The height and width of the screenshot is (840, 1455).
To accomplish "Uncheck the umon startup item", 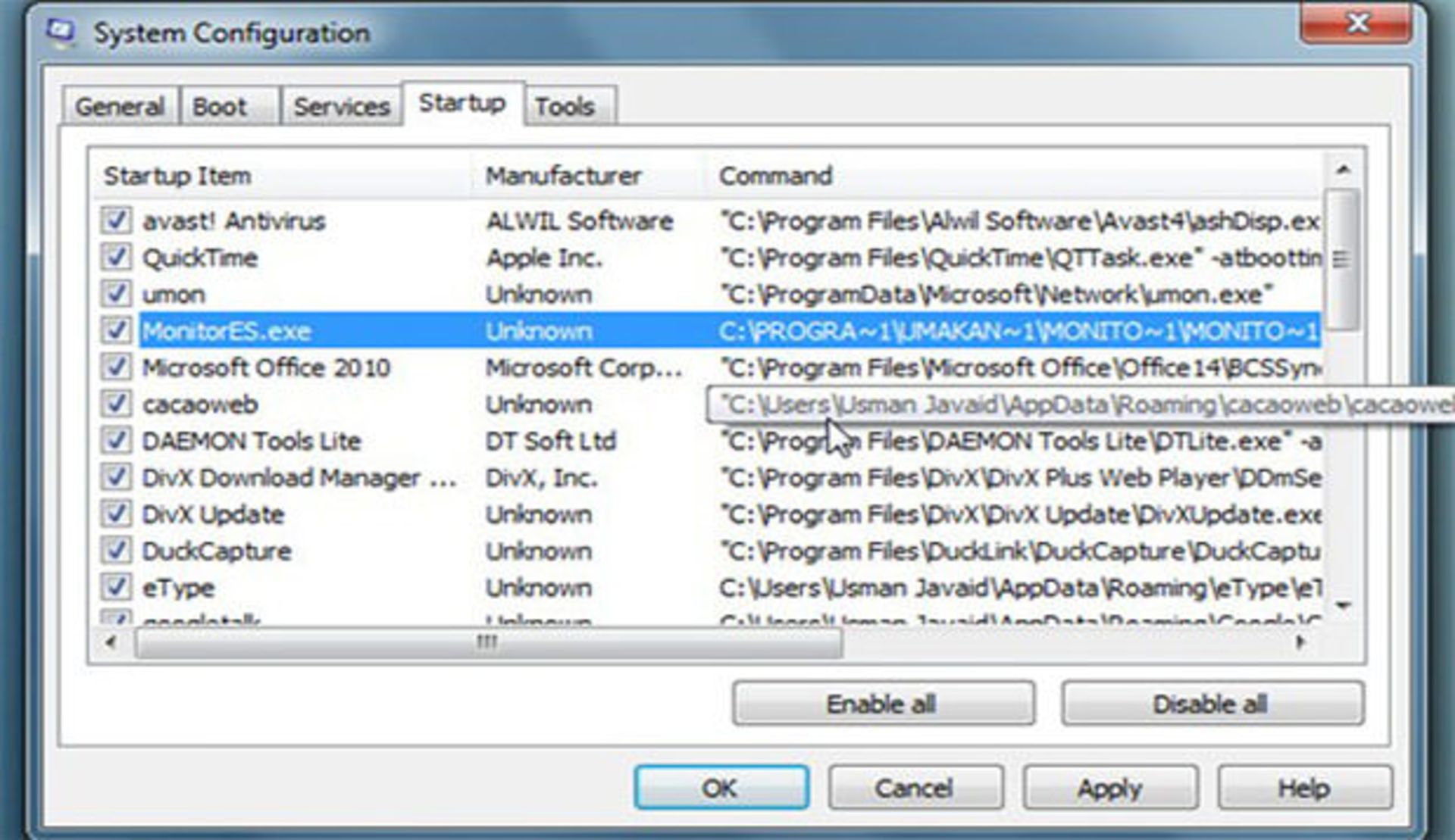I will pyautogui.click(x=115, y=294).
